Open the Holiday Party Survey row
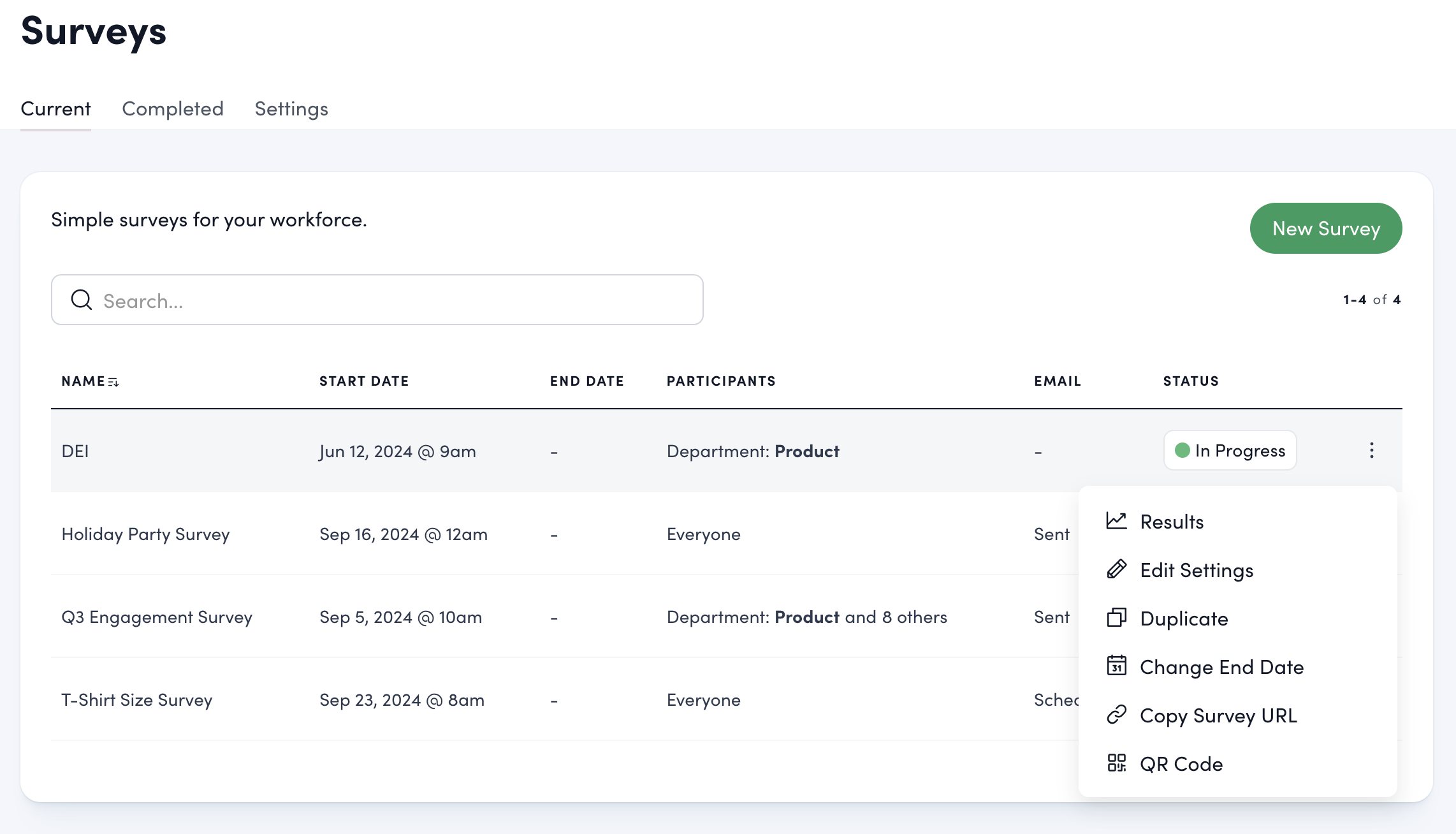Image resolution: width=1456 pixels, height=834 pixels. point(145,534)
